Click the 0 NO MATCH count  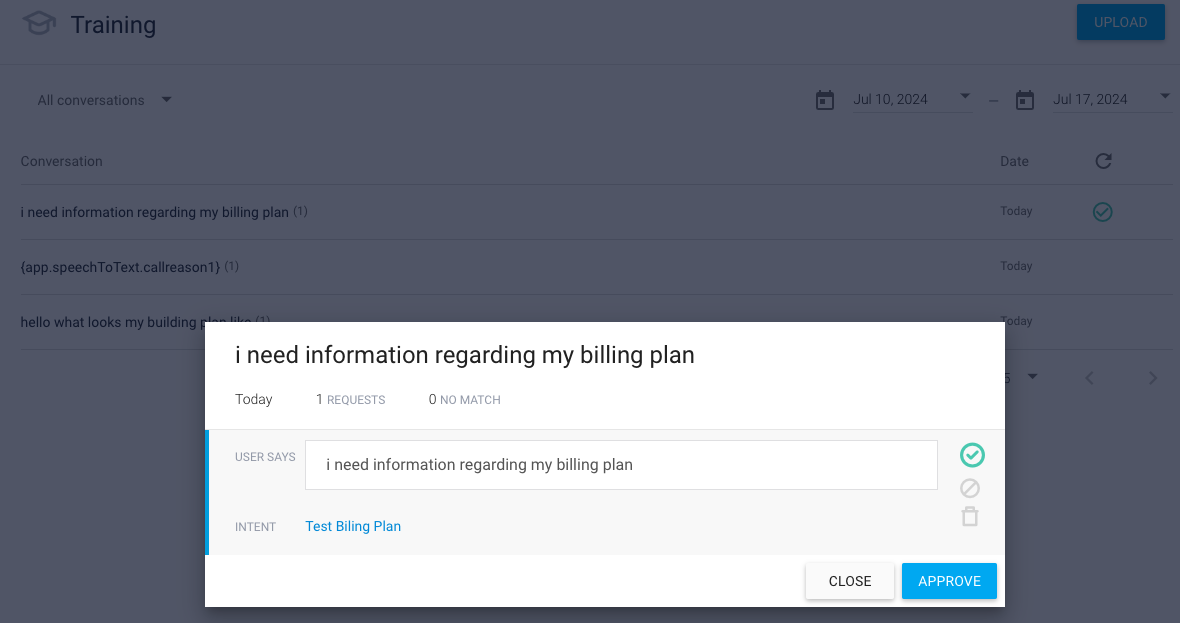click(464, 400)
